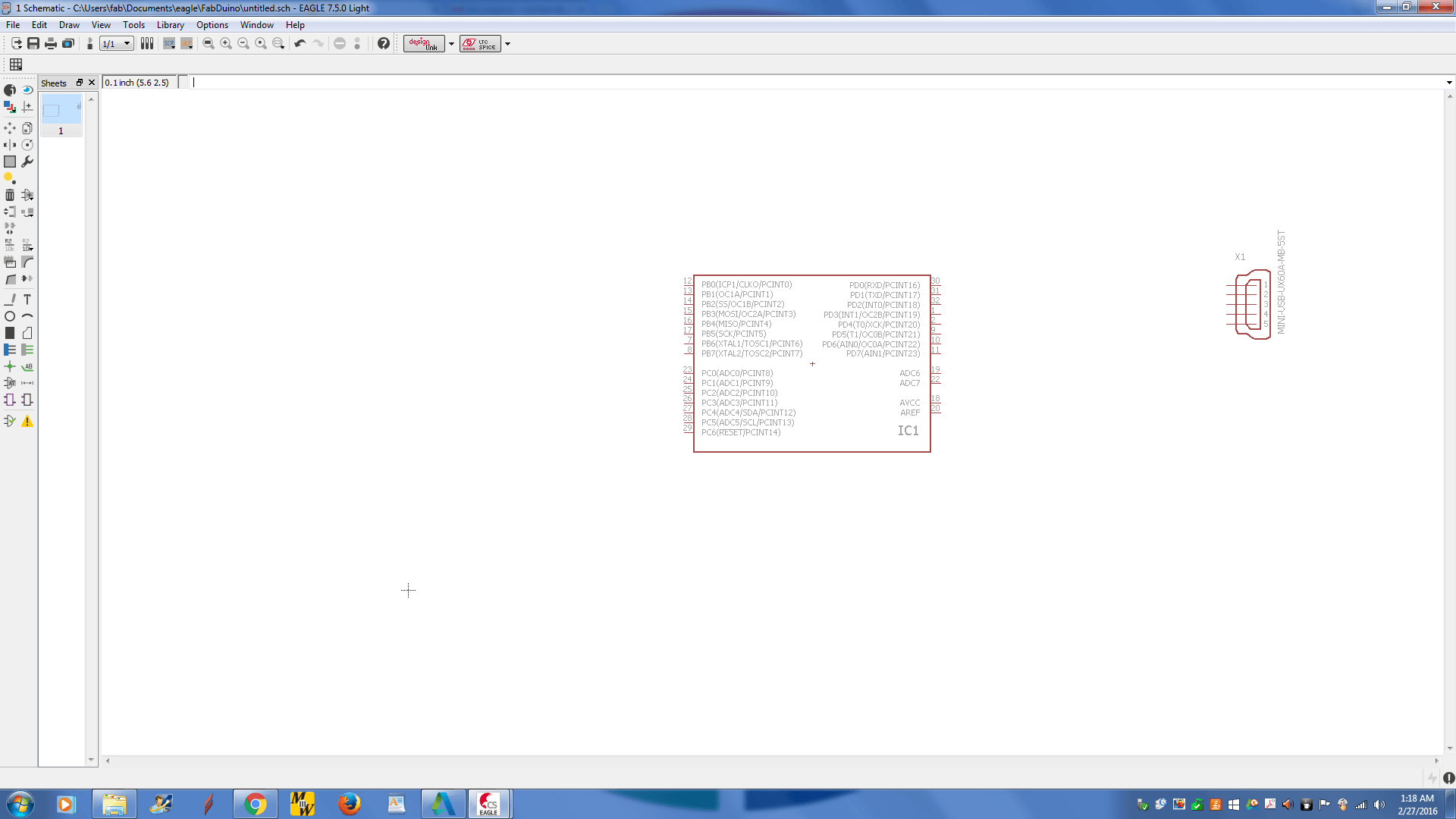The image size is (1456, 819).
Task: Select the Smash tool
Action: (10, 262)
